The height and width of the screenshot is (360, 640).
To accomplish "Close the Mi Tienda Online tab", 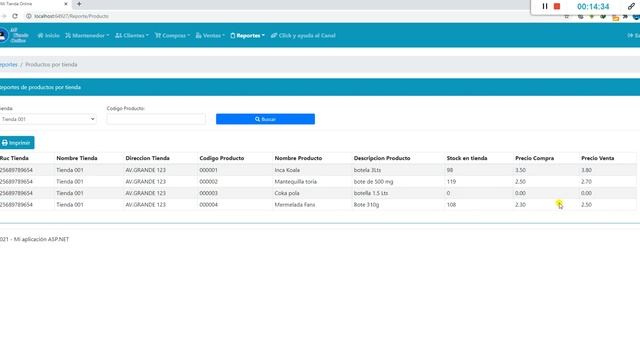I will [66, 4].
